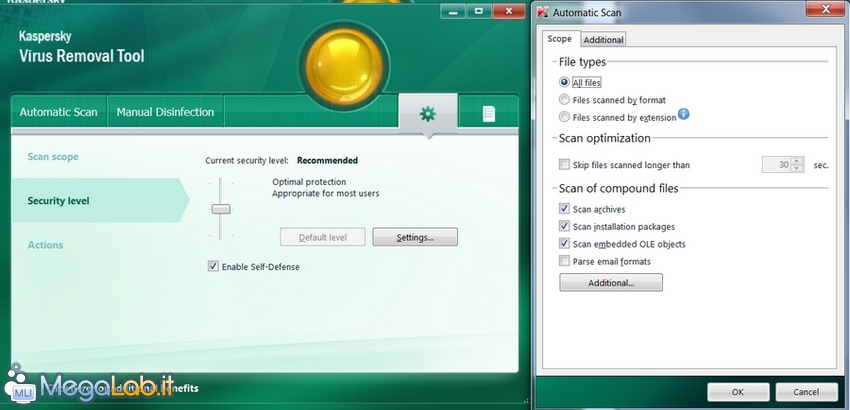This screenshot has width=850, height=410.
Task: Toggle the Enable Self-Defense checkbox
Action: point(213,266)
